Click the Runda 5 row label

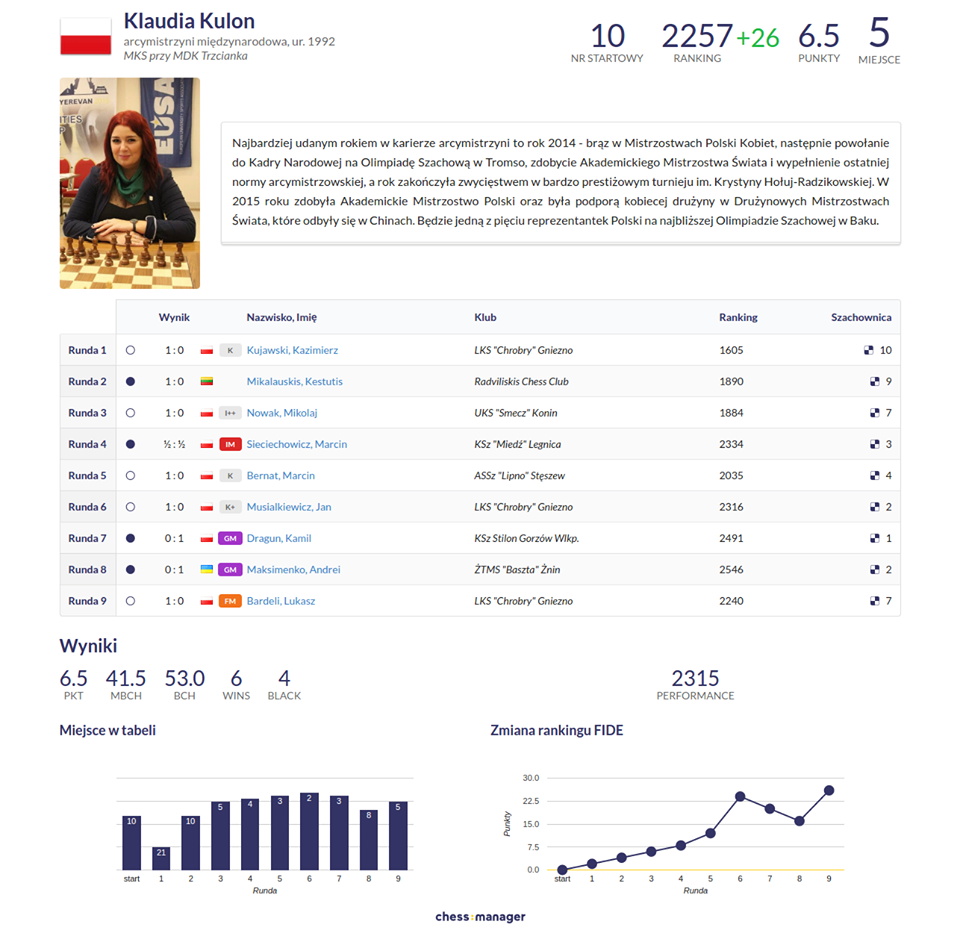87,475
